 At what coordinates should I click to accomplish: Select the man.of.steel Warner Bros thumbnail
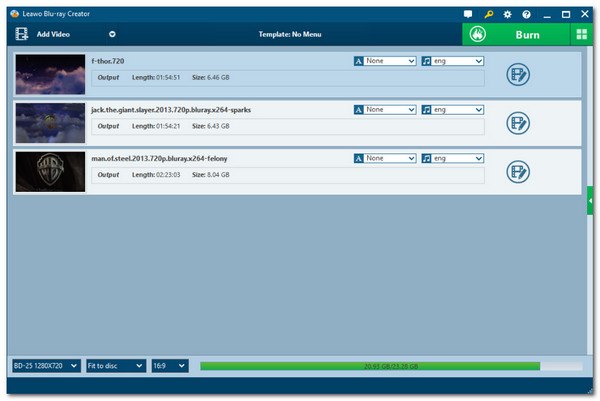pyautogui.click(x=50, y=172)
